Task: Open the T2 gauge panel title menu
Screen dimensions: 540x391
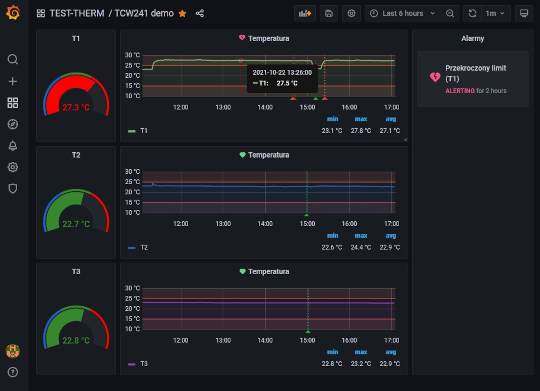Action: pos(76,155)
